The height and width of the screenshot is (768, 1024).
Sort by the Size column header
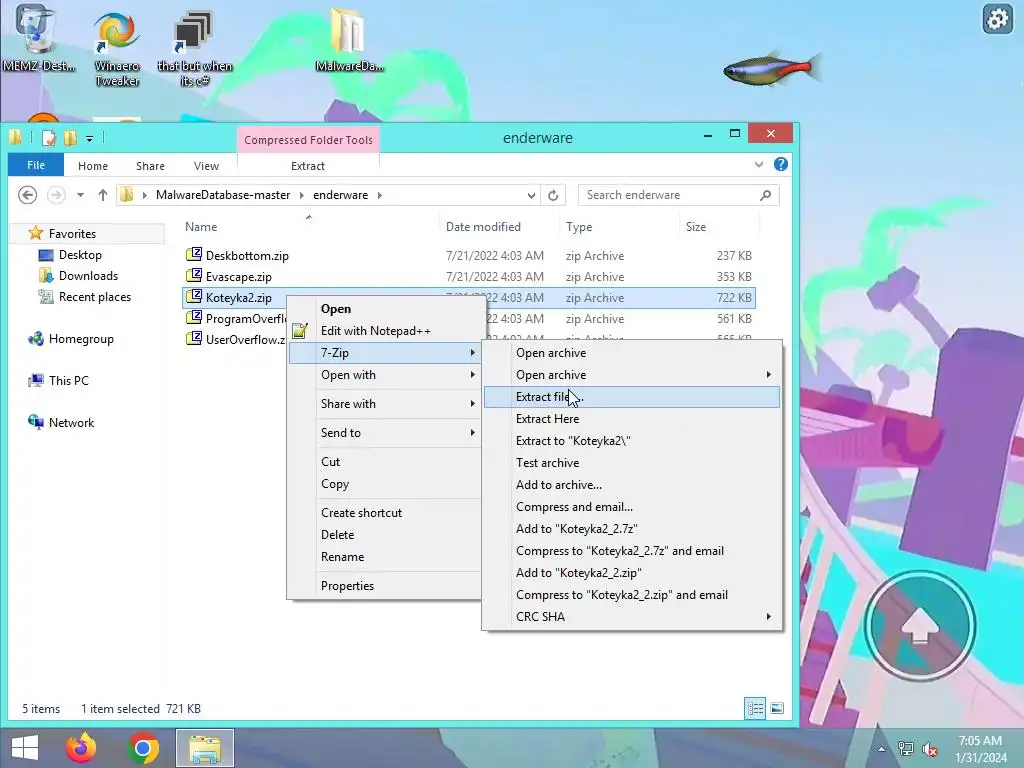(x=696, y=227)
